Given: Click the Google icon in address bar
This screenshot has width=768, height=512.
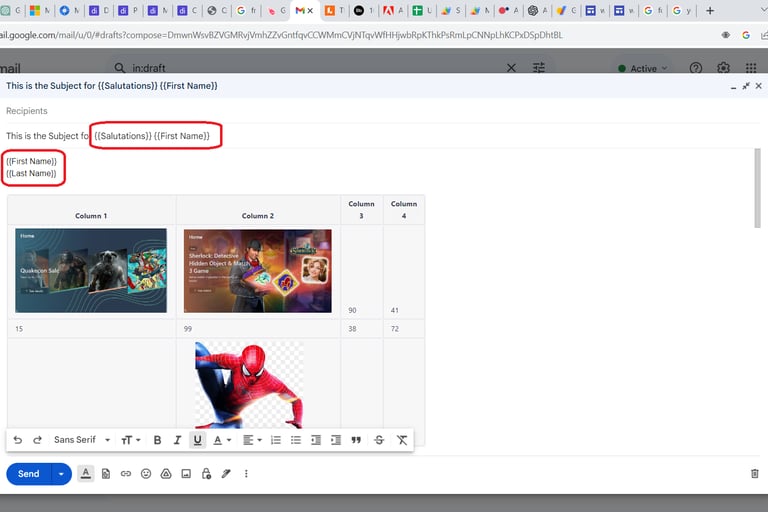Looking at the screenshot, I should (746, 35).
